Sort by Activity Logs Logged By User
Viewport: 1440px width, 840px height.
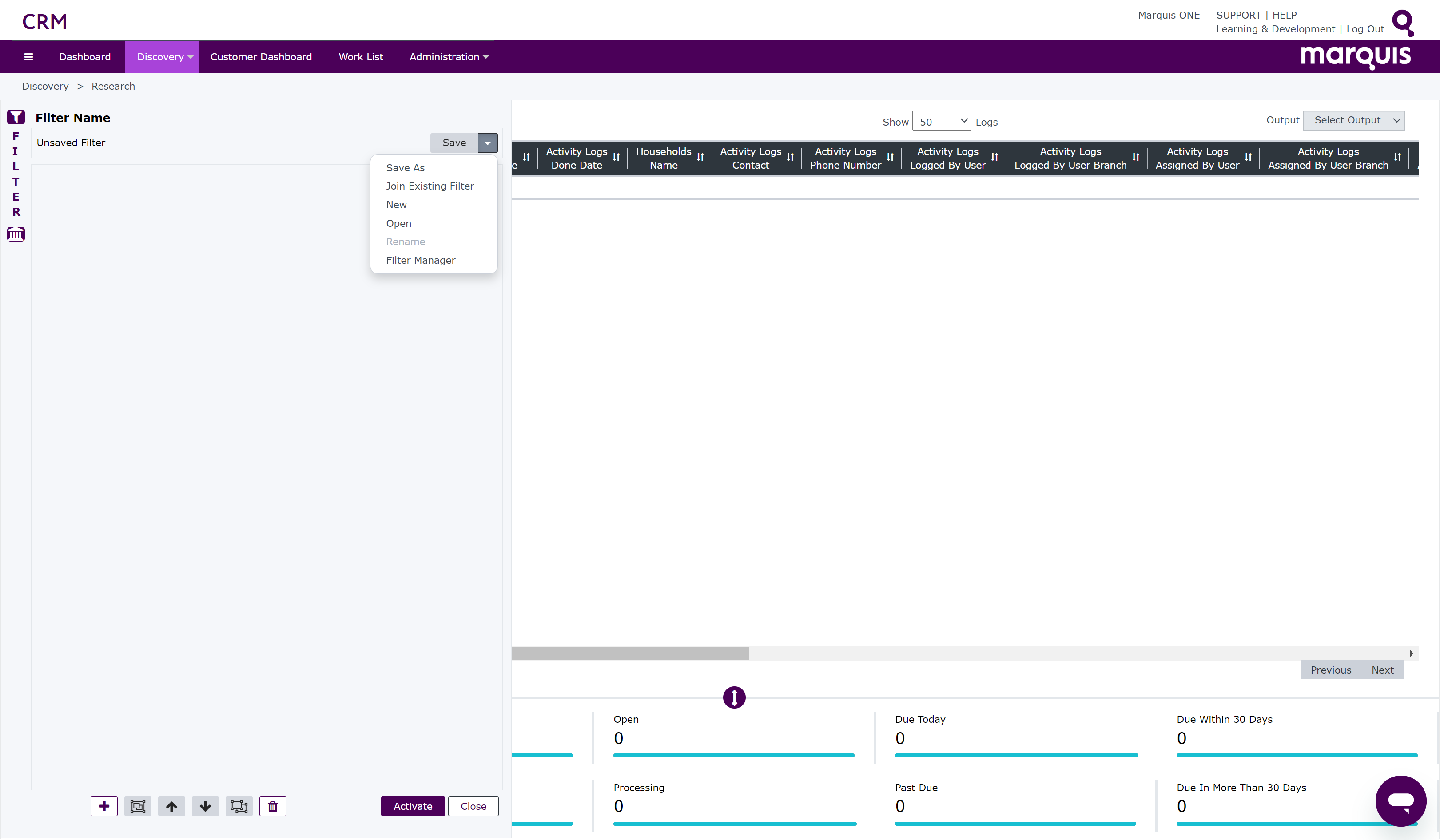[994, 158]
